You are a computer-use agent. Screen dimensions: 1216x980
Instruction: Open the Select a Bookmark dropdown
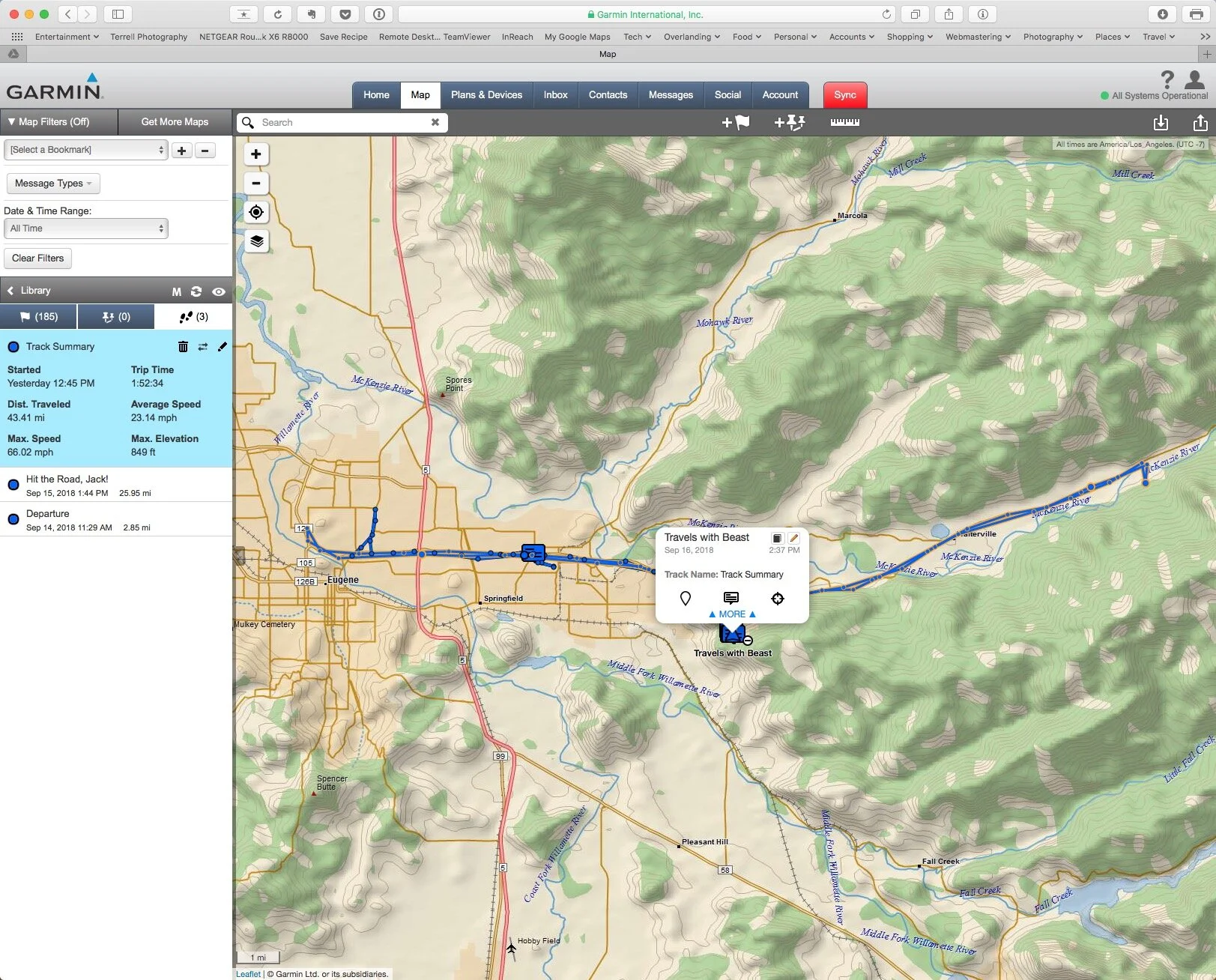(x=85, y=150)
